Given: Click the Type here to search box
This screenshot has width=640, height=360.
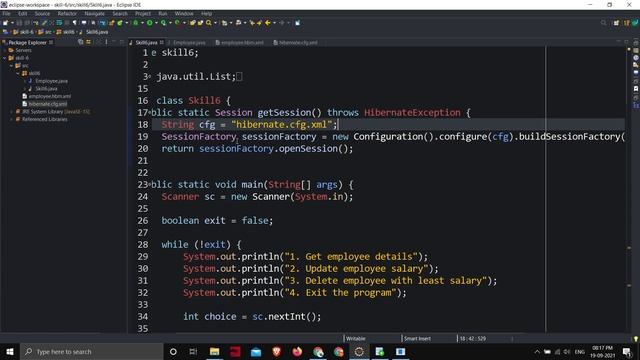Looking at the screenshot, I should pos(91,351).
